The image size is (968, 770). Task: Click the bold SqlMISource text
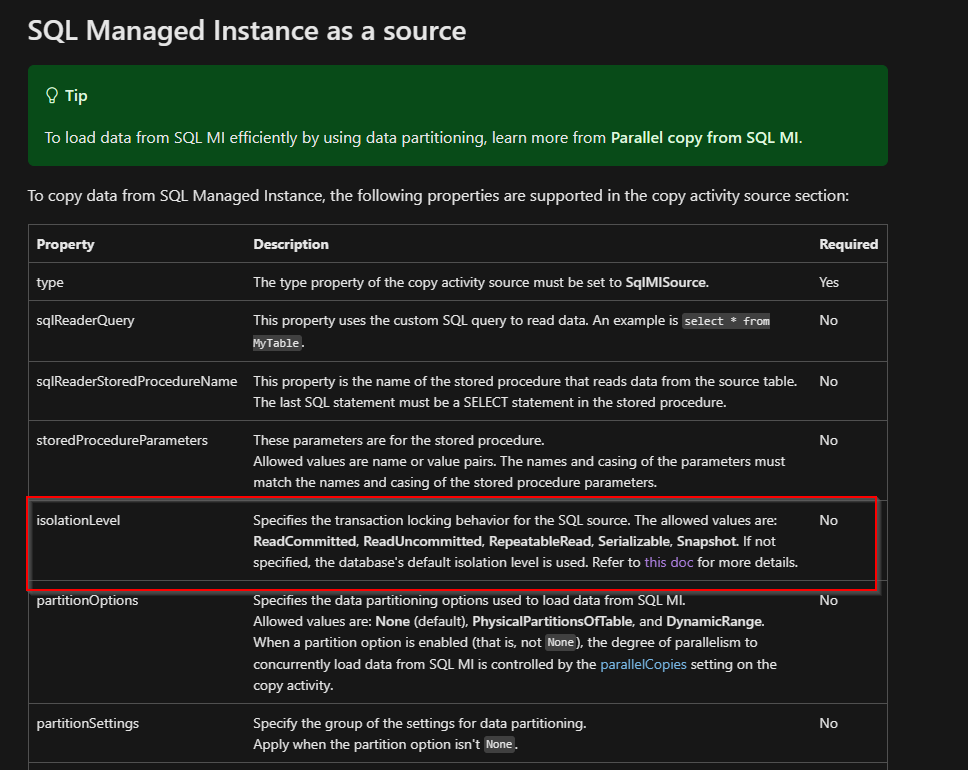[x=665, y=282]
